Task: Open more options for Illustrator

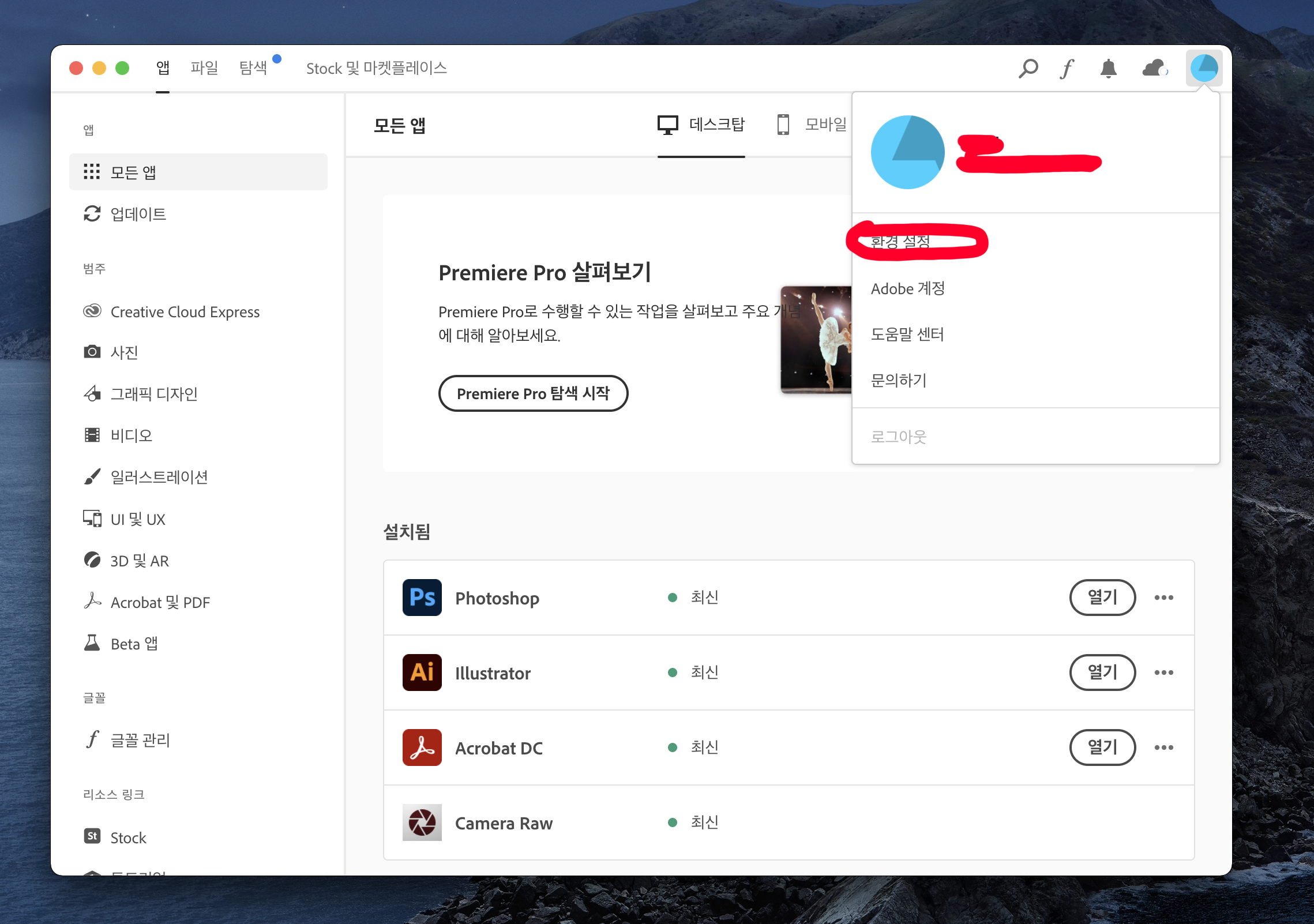Action: coord(1164,673)
